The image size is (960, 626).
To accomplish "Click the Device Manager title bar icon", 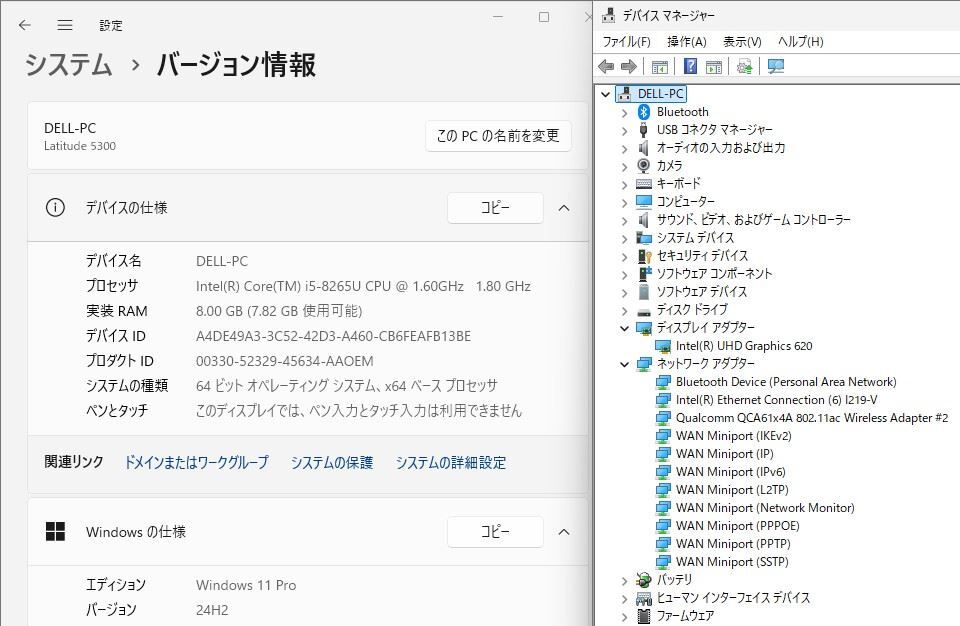I will point(609,15).
